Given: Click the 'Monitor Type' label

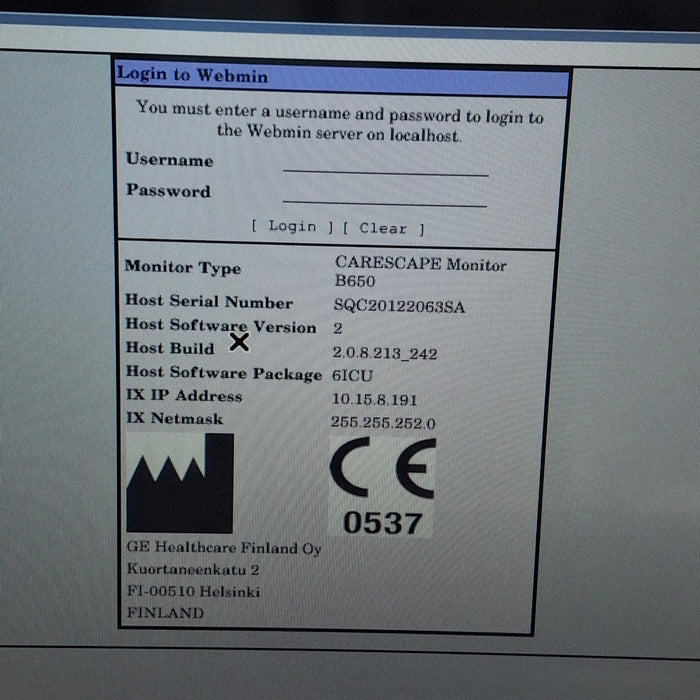Looking at the screenshot, I should pos(183,267).
